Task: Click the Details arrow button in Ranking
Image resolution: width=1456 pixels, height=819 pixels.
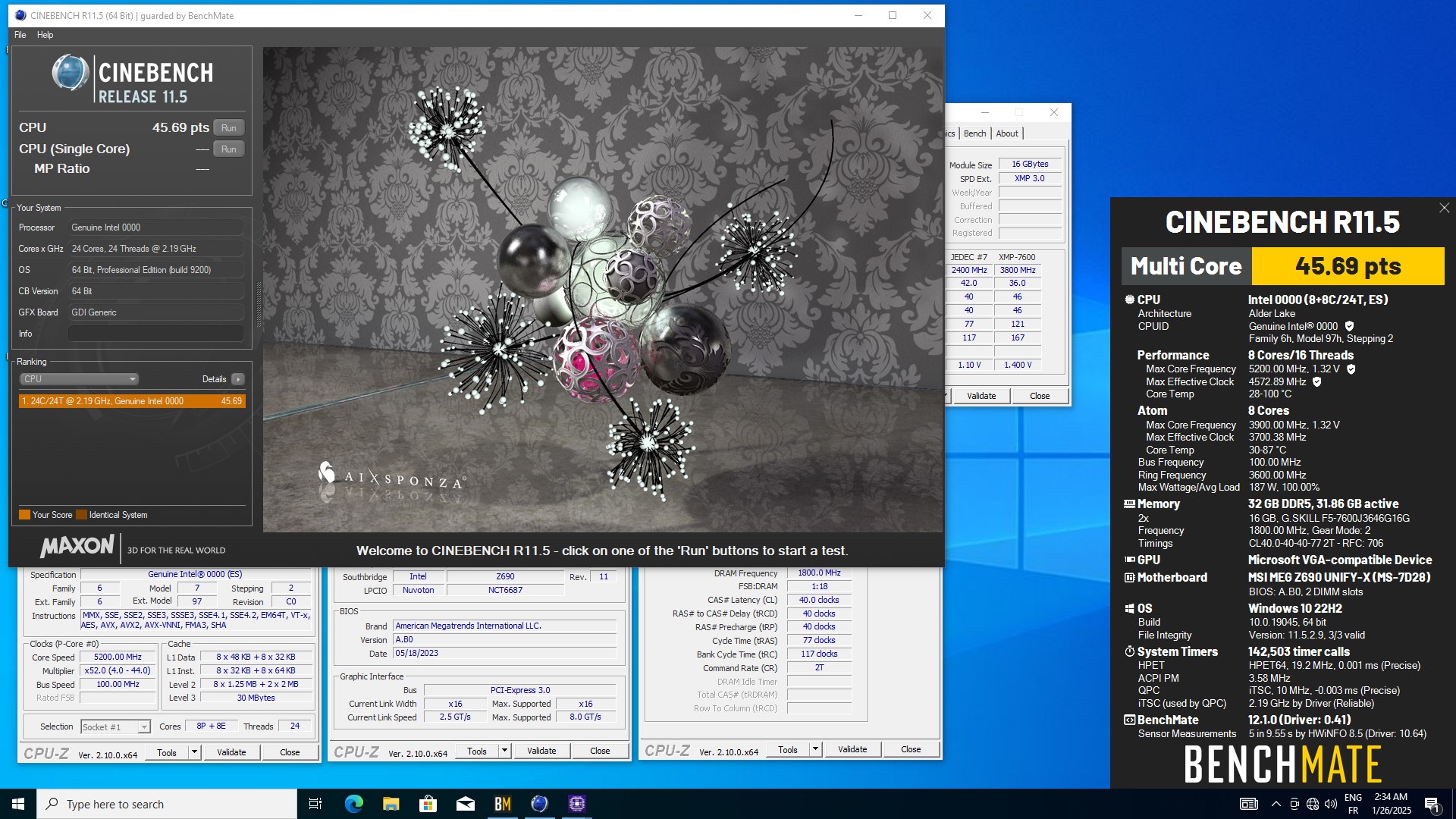Action: [x=238, y=379]
